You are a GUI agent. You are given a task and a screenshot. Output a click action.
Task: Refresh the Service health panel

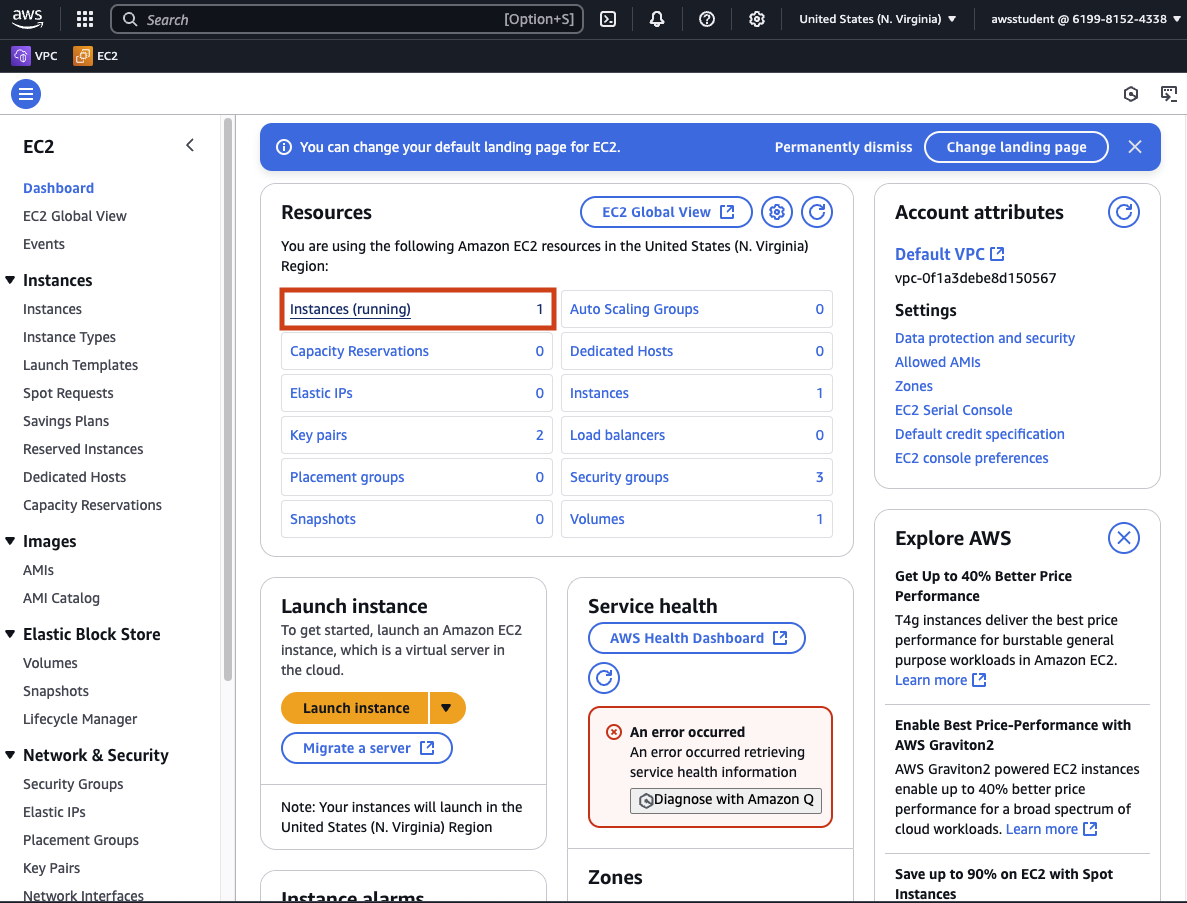604,677
